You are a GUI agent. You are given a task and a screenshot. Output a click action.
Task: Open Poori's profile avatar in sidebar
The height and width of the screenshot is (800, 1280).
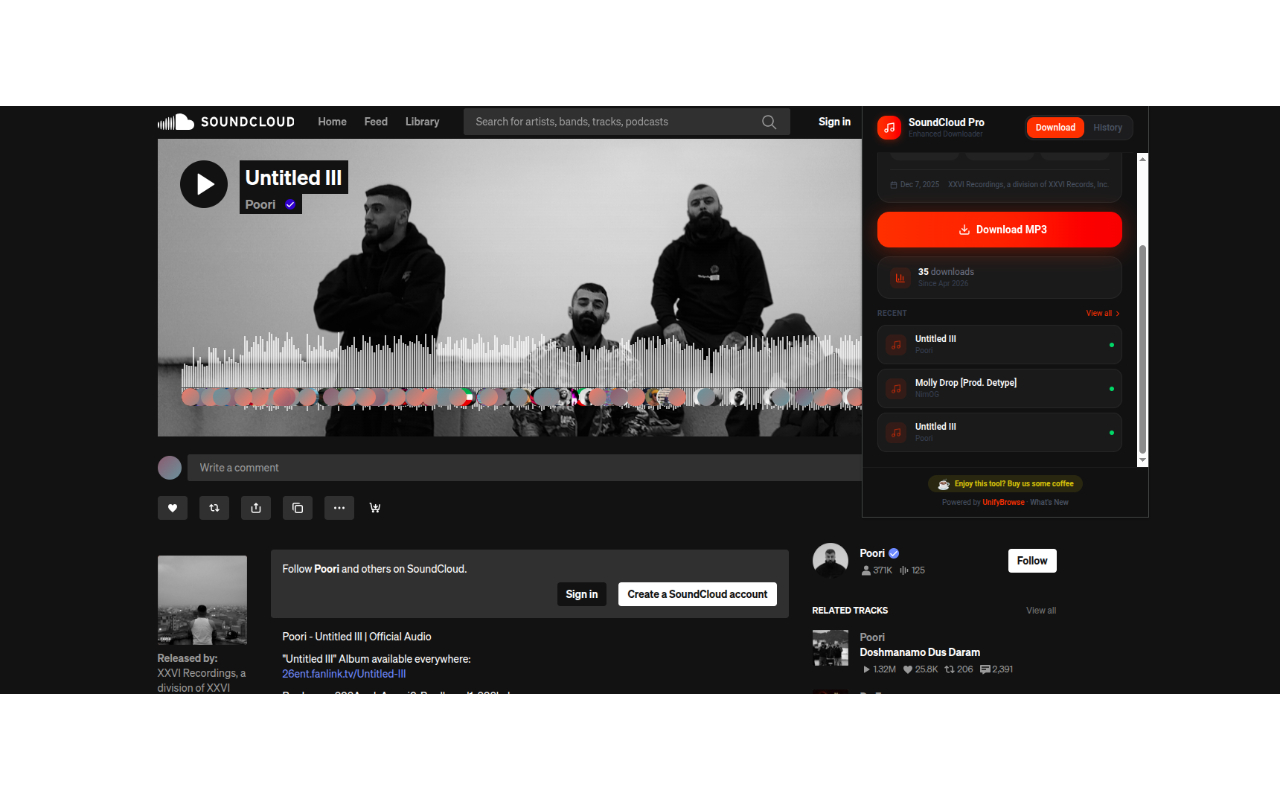coord(830,561)
